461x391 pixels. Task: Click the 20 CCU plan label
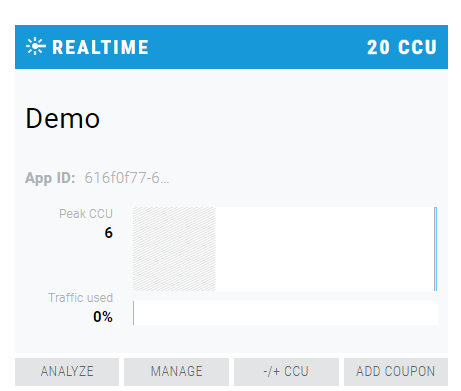click(402, 47)
